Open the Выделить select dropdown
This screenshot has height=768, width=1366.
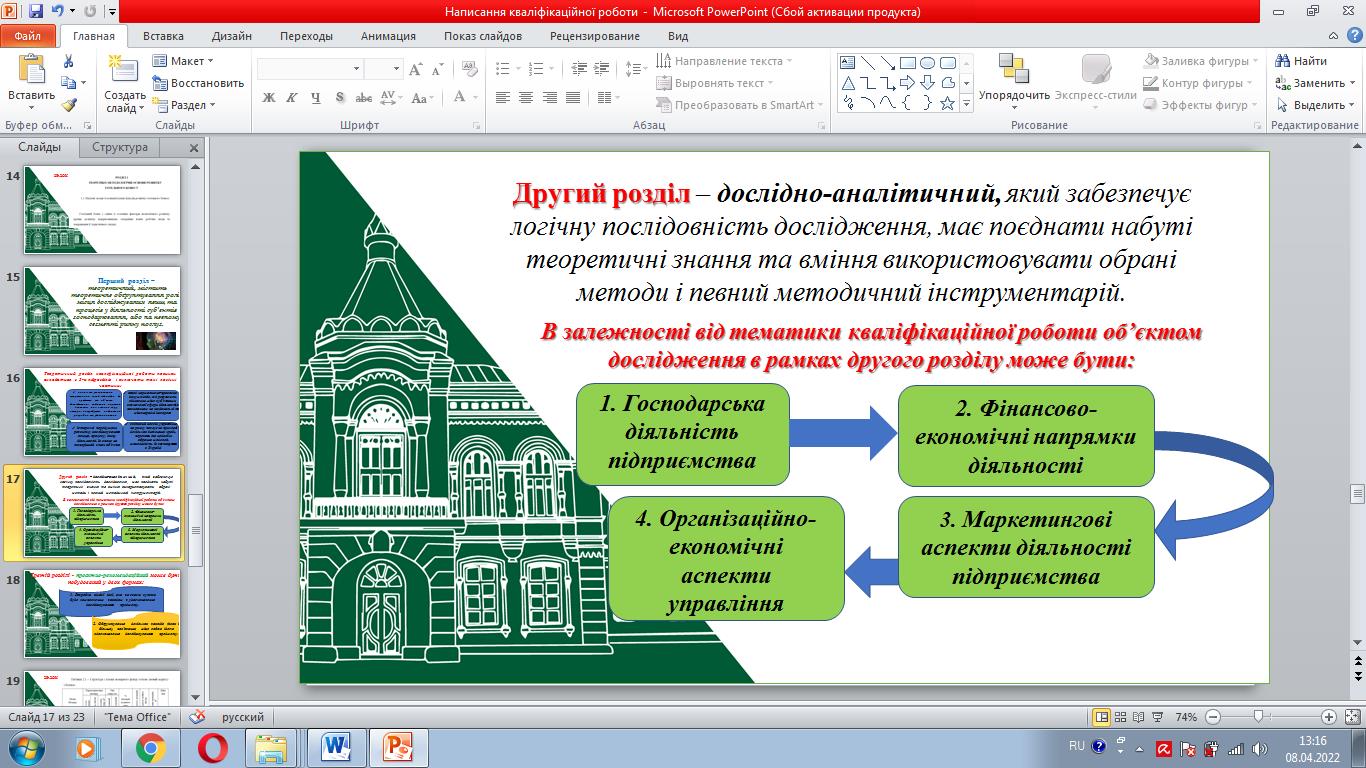tap(1318, 105)
